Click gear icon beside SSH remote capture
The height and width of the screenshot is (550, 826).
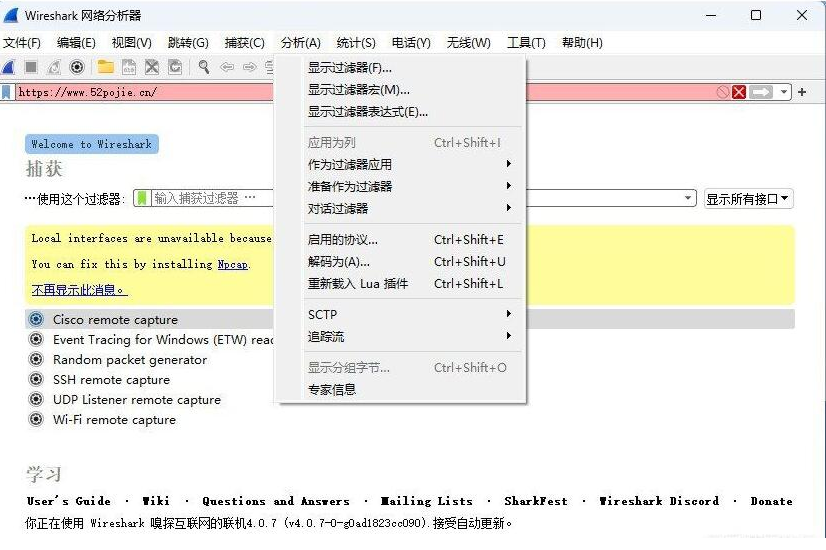click(x=36, y=379)
